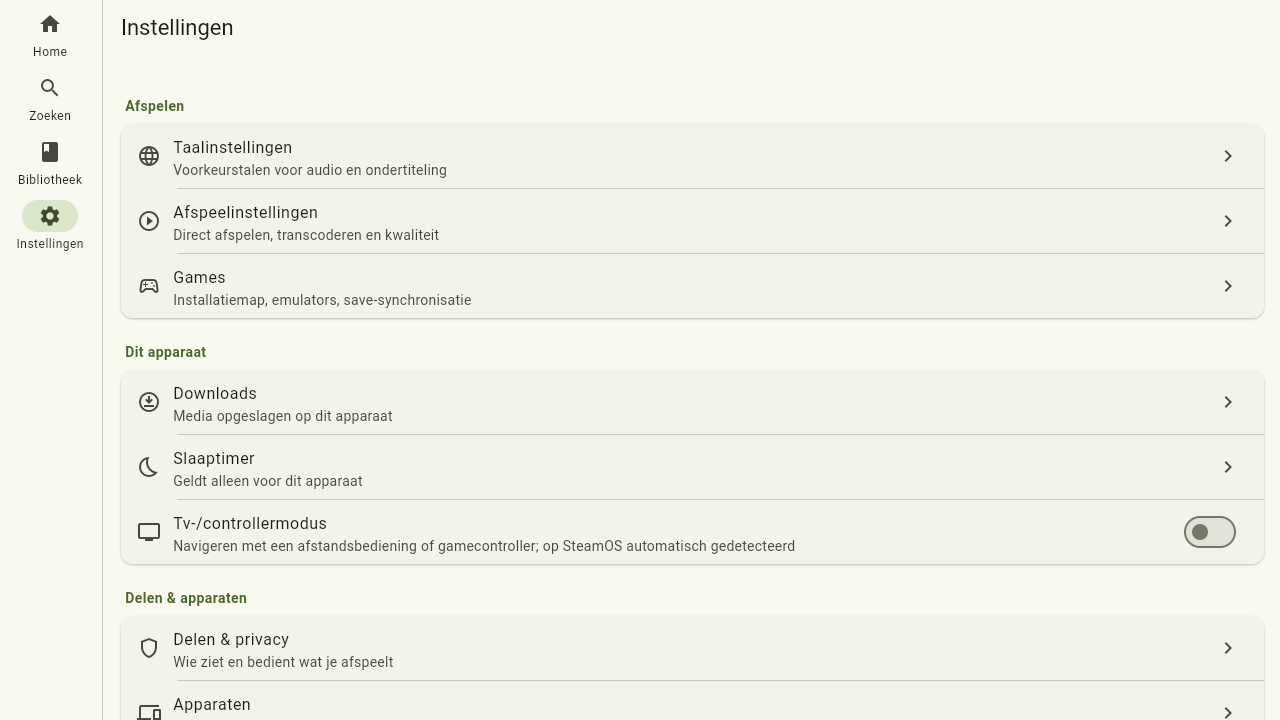Click the Apparaten row chevron

pos(1228,712)
